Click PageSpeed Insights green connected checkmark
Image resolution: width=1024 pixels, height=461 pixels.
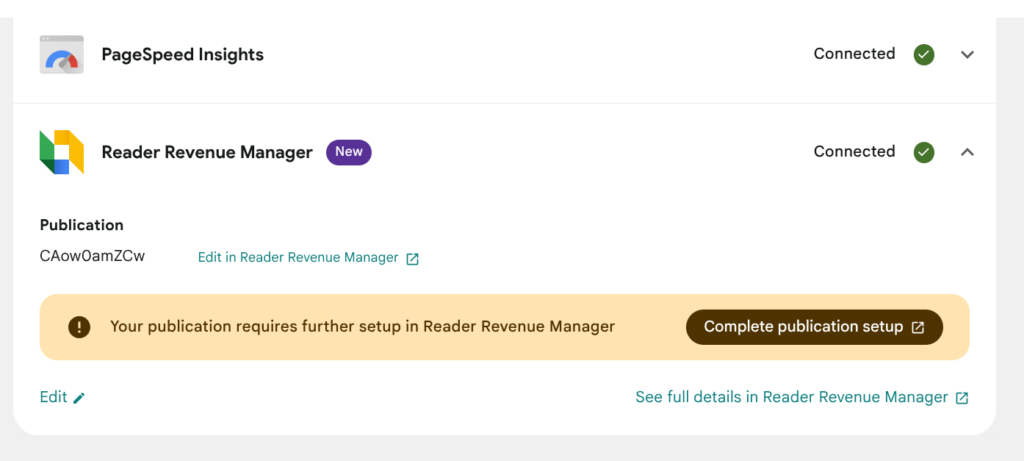coord(923,54)
